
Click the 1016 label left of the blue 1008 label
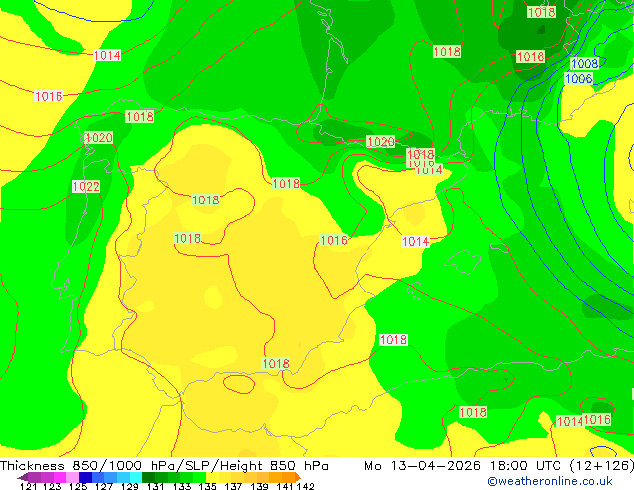(x=530, y=57)
